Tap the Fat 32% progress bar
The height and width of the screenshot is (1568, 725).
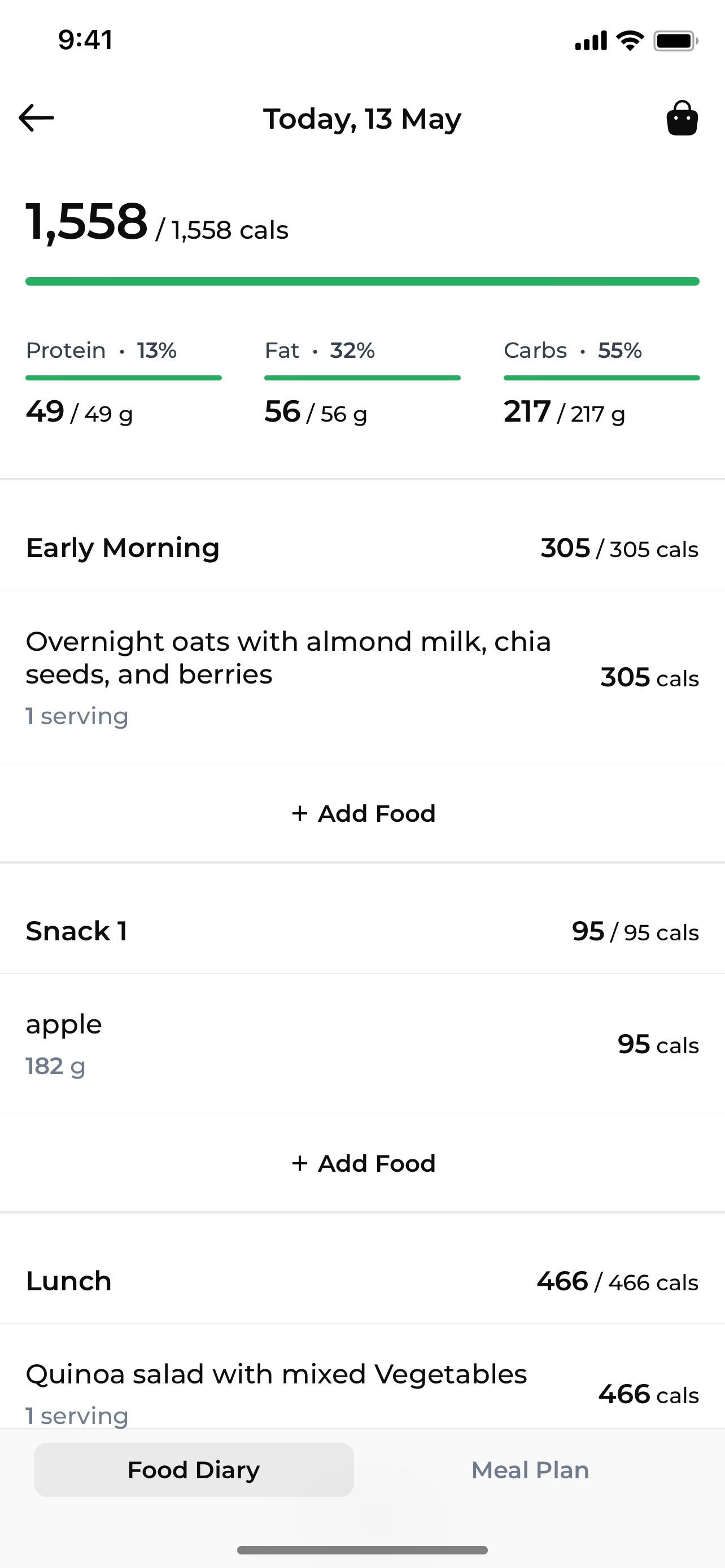point(362,378)
